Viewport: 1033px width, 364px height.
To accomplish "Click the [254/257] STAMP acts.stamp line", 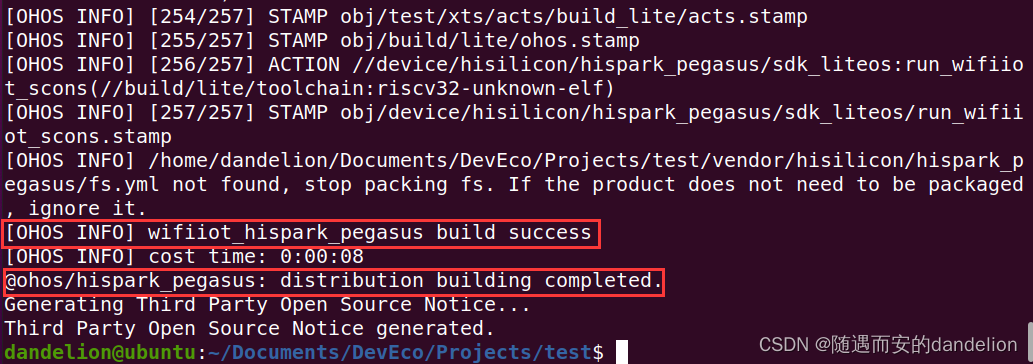I will [406, 17].
